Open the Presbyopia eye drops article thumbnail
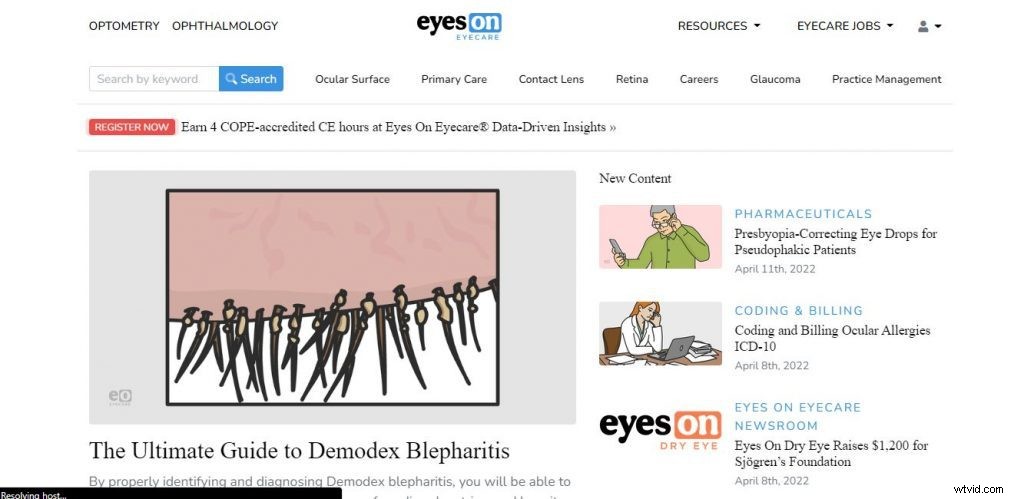Image resolution: width=1024 pixels, height=499 pixels. click(660, 237)
